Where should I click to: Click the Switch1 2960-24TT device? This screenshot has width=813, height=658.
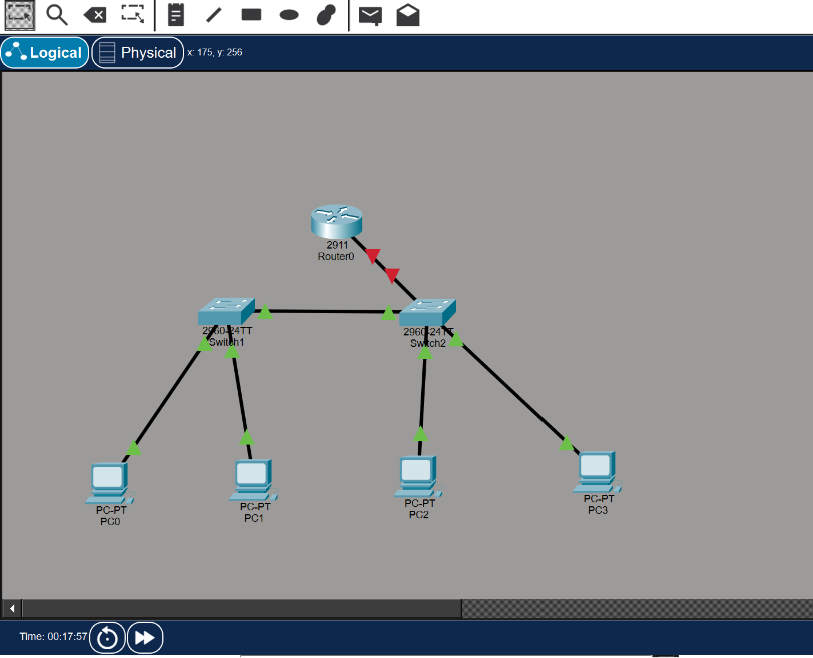227,311
